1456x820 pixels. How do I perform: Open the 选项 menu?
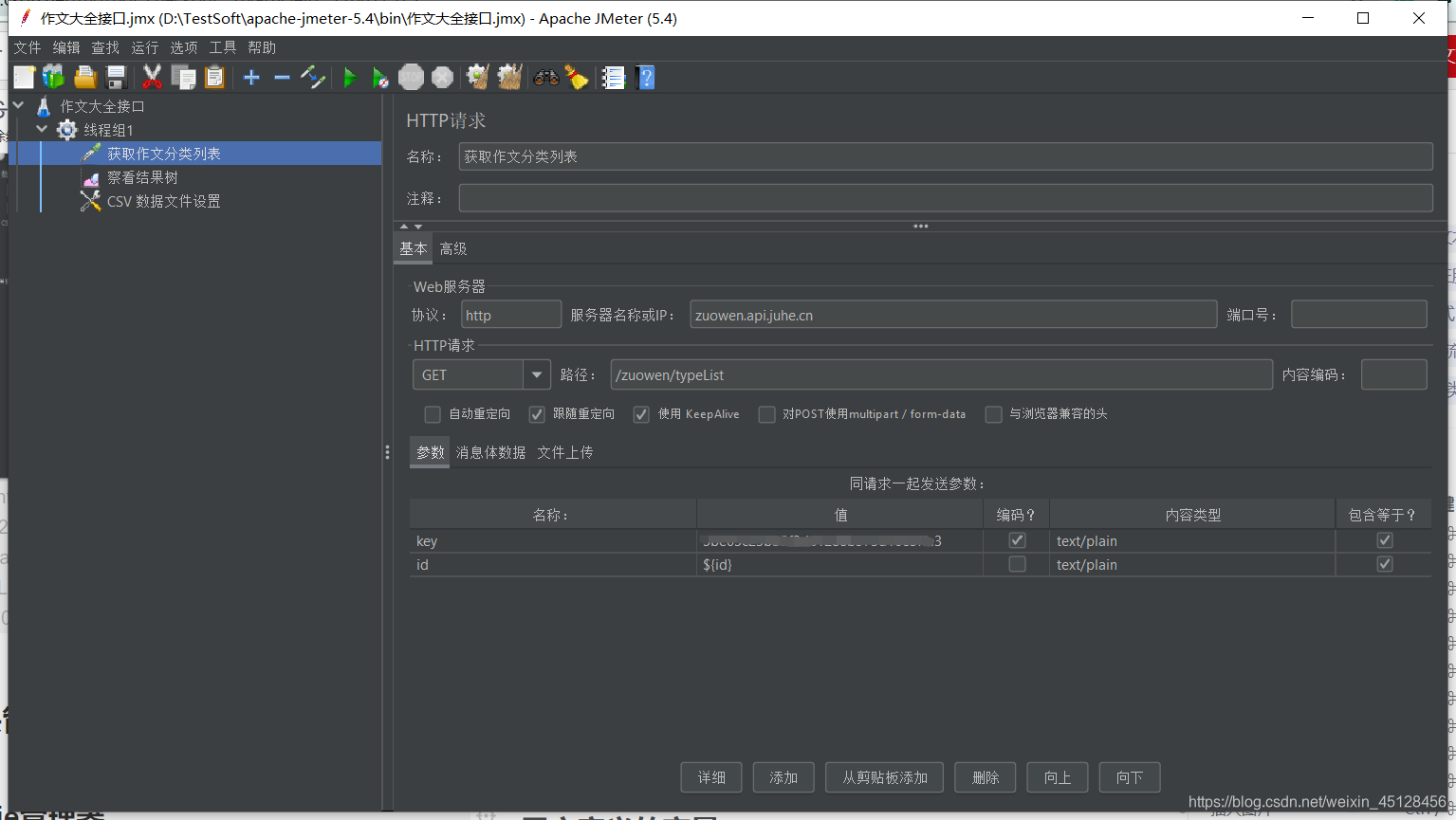184,47
